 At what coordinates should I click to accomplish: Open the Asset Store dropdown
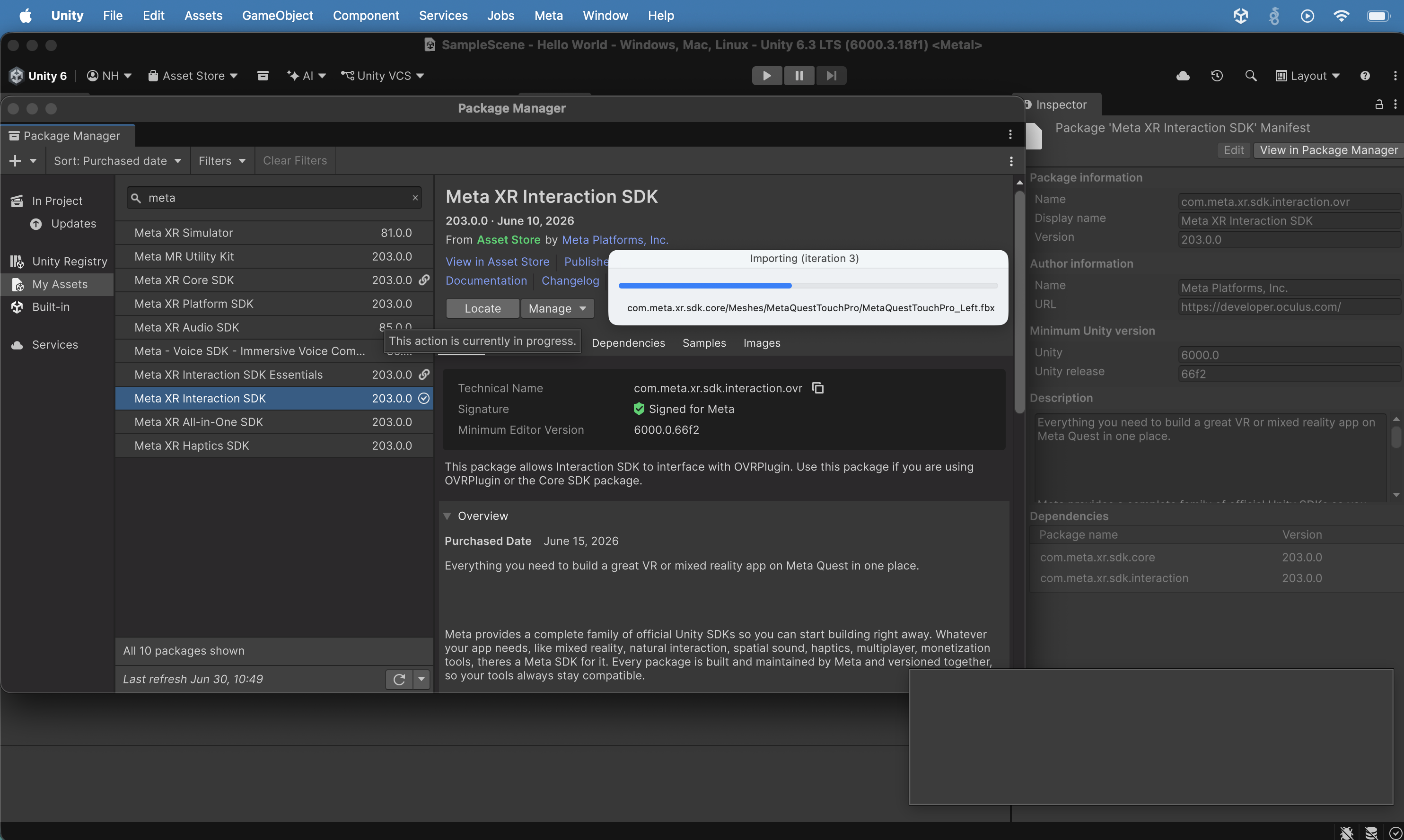pyautogui.click(x=193, y=75)
